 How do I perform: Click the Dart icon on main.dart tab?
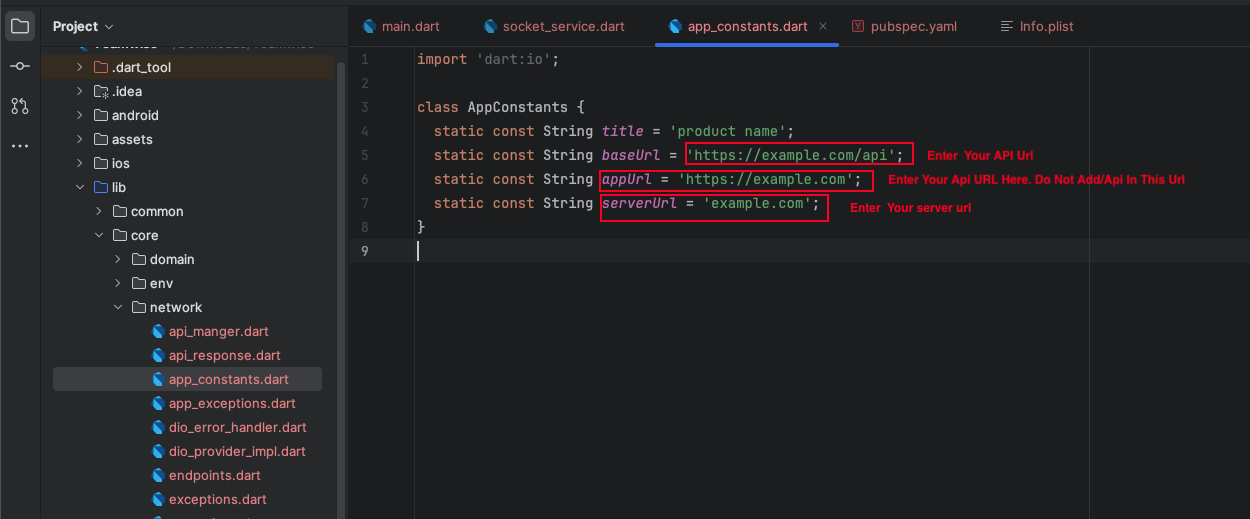370,26
